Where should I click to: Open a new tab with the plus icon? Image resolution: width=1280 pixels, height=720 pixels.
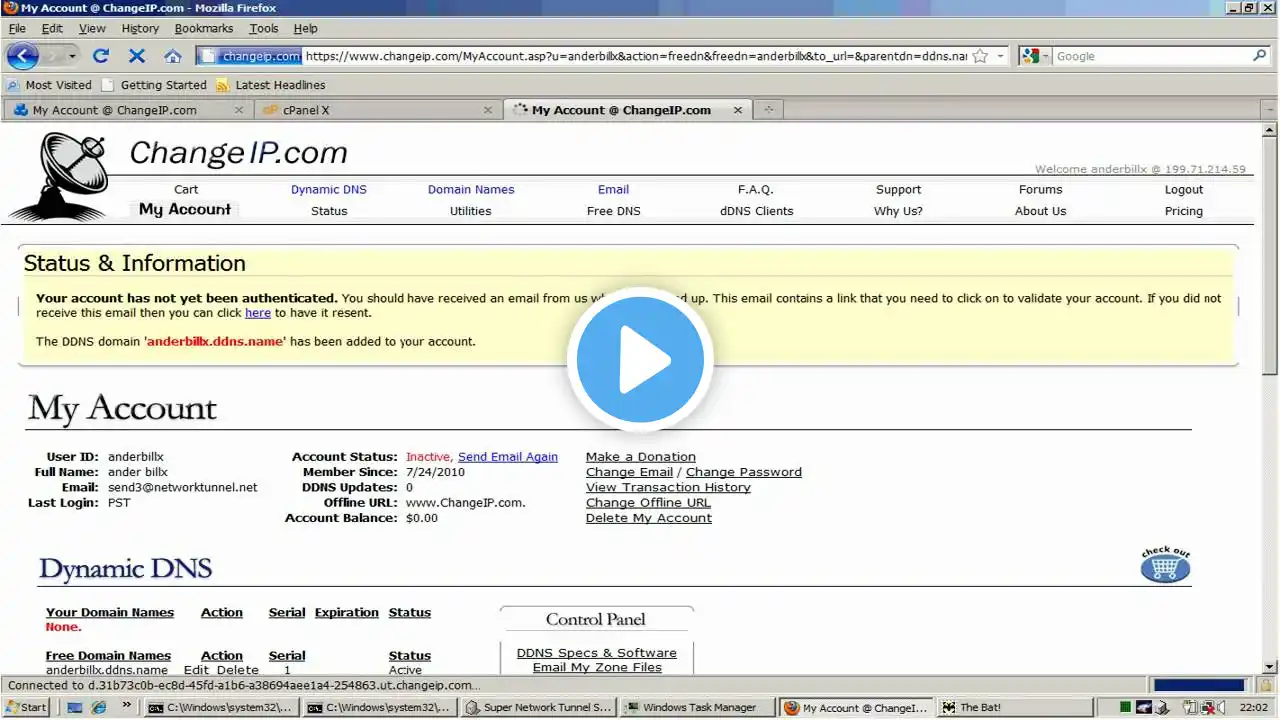click(768, 110)
